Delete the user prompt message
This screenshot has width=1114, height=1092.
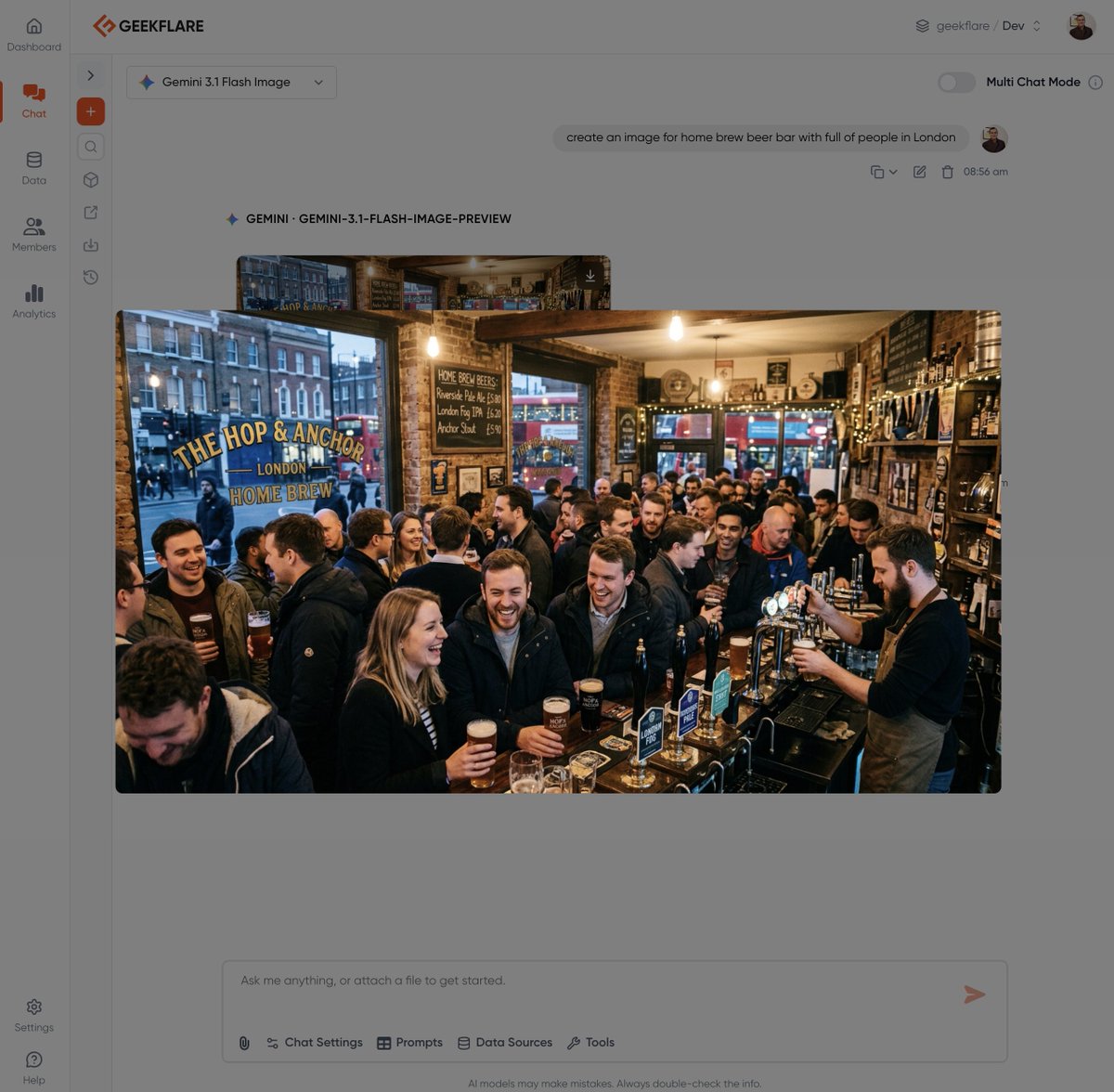click(947, 172)
